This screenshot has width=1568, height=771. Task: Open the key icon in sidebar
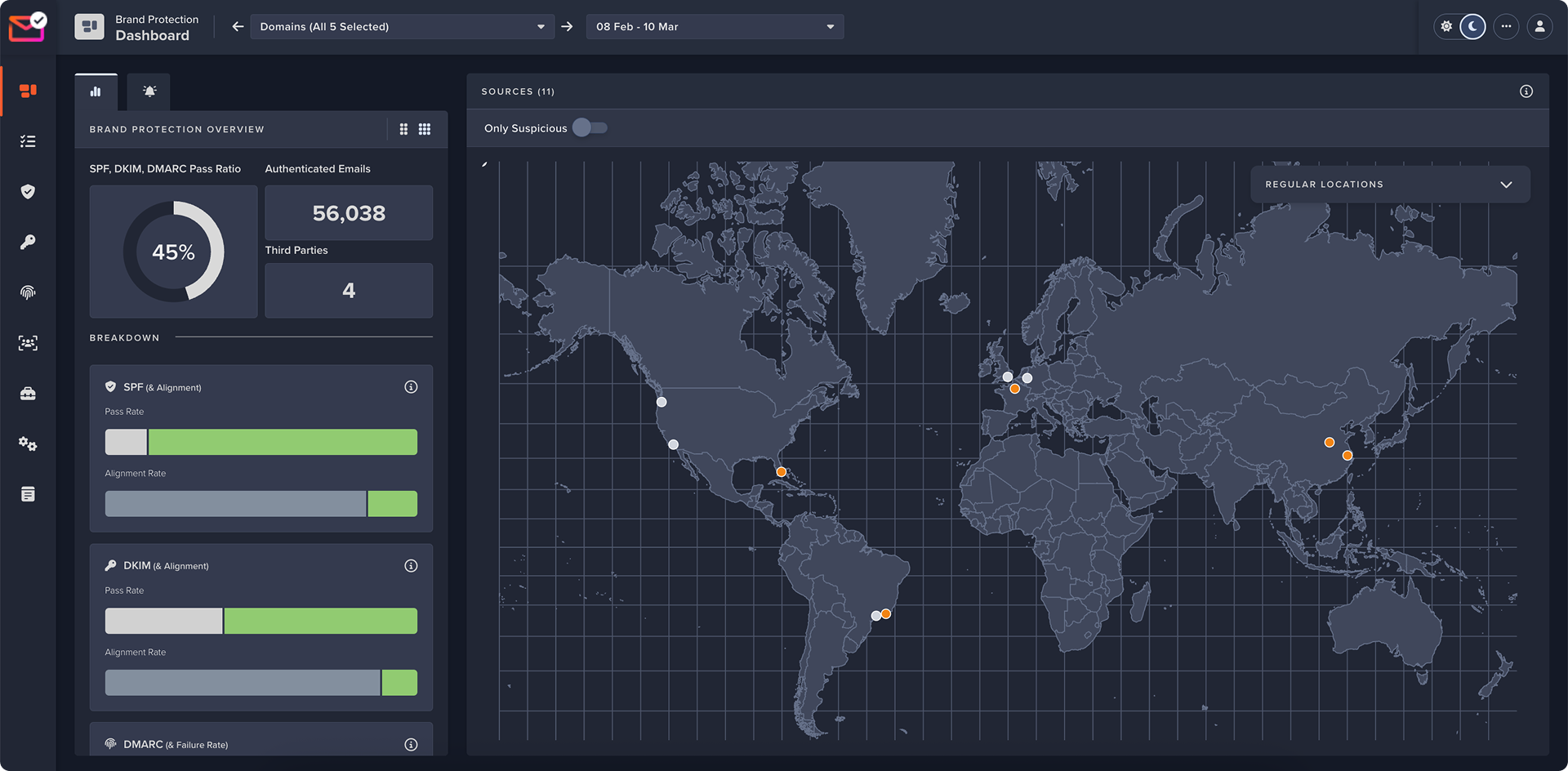click(28, 242)
